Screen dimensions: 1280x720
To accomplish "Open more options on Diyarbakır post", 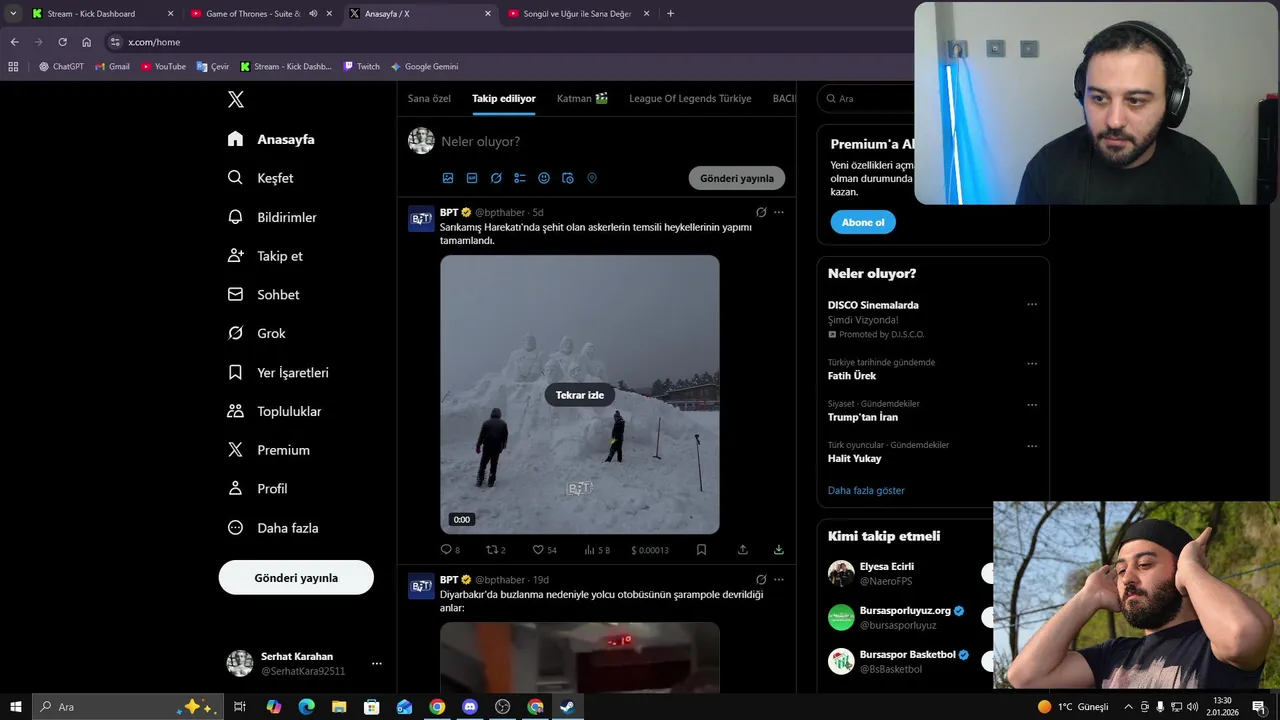I will point(779,579).
